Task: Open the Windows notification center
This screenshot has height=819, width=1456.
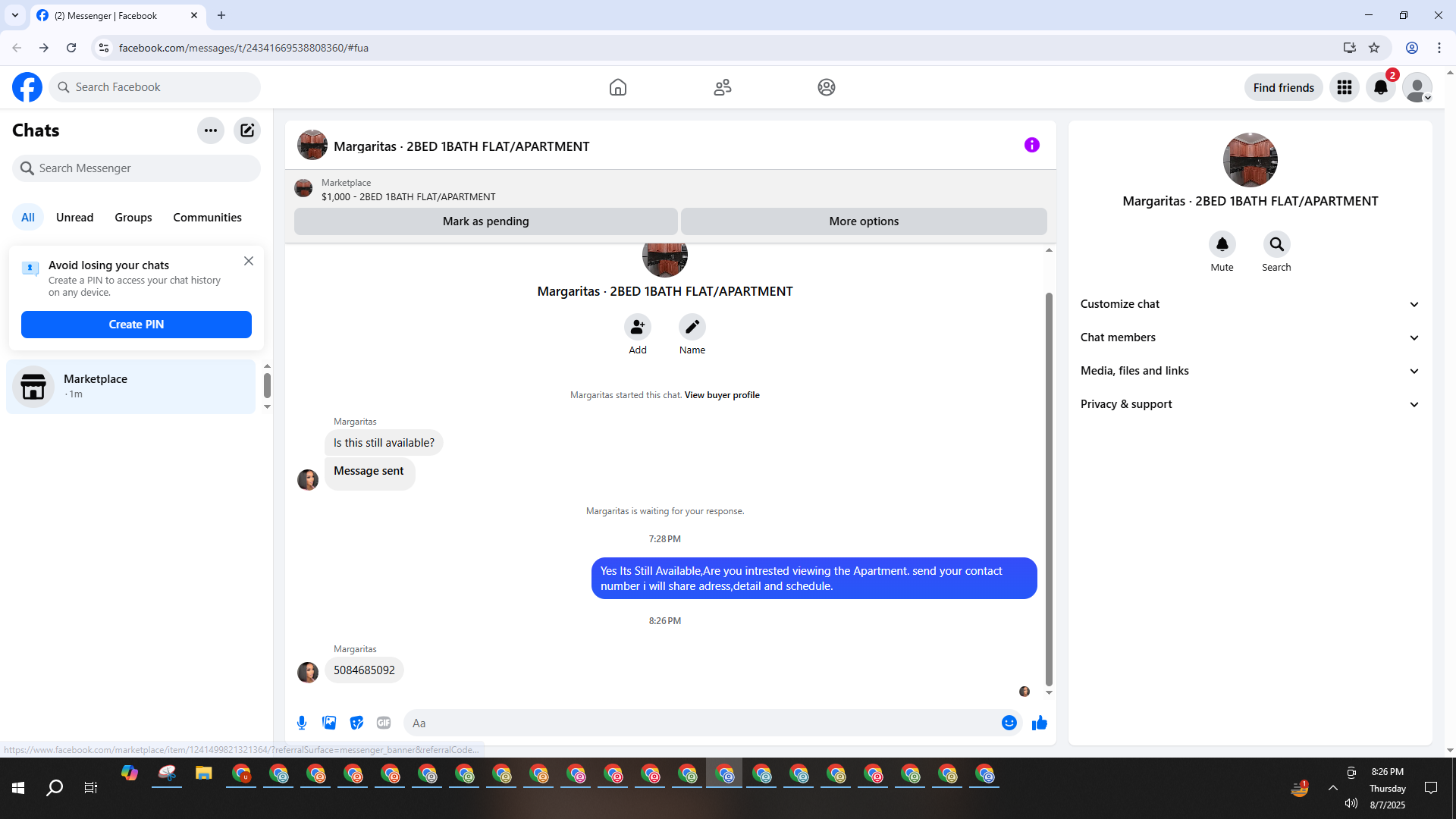Action: point(1431,788)
